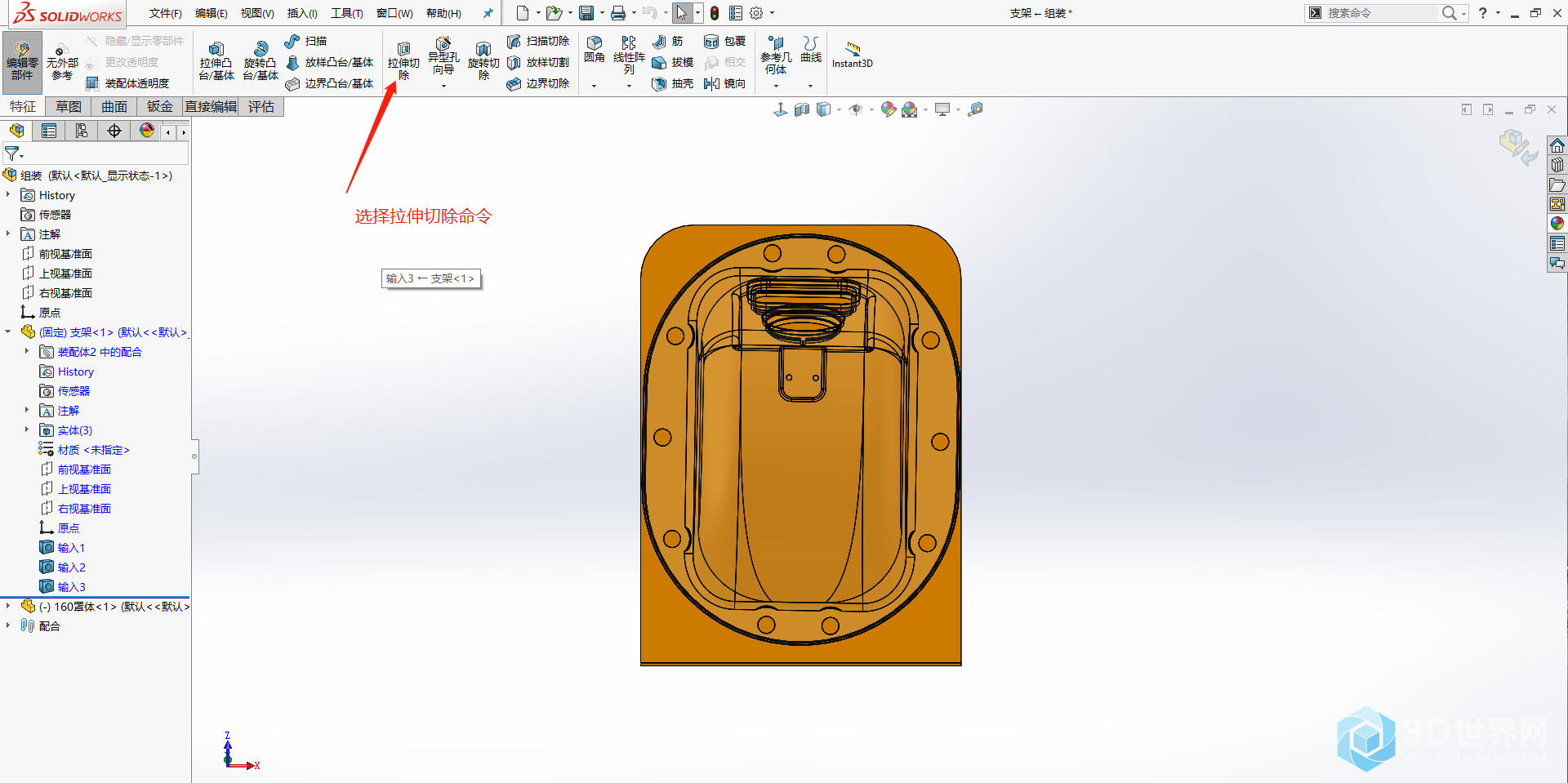Open the ConfigurationManager tab icon
This screenshot has height=783, width=1568.
(x=82, y=131)
